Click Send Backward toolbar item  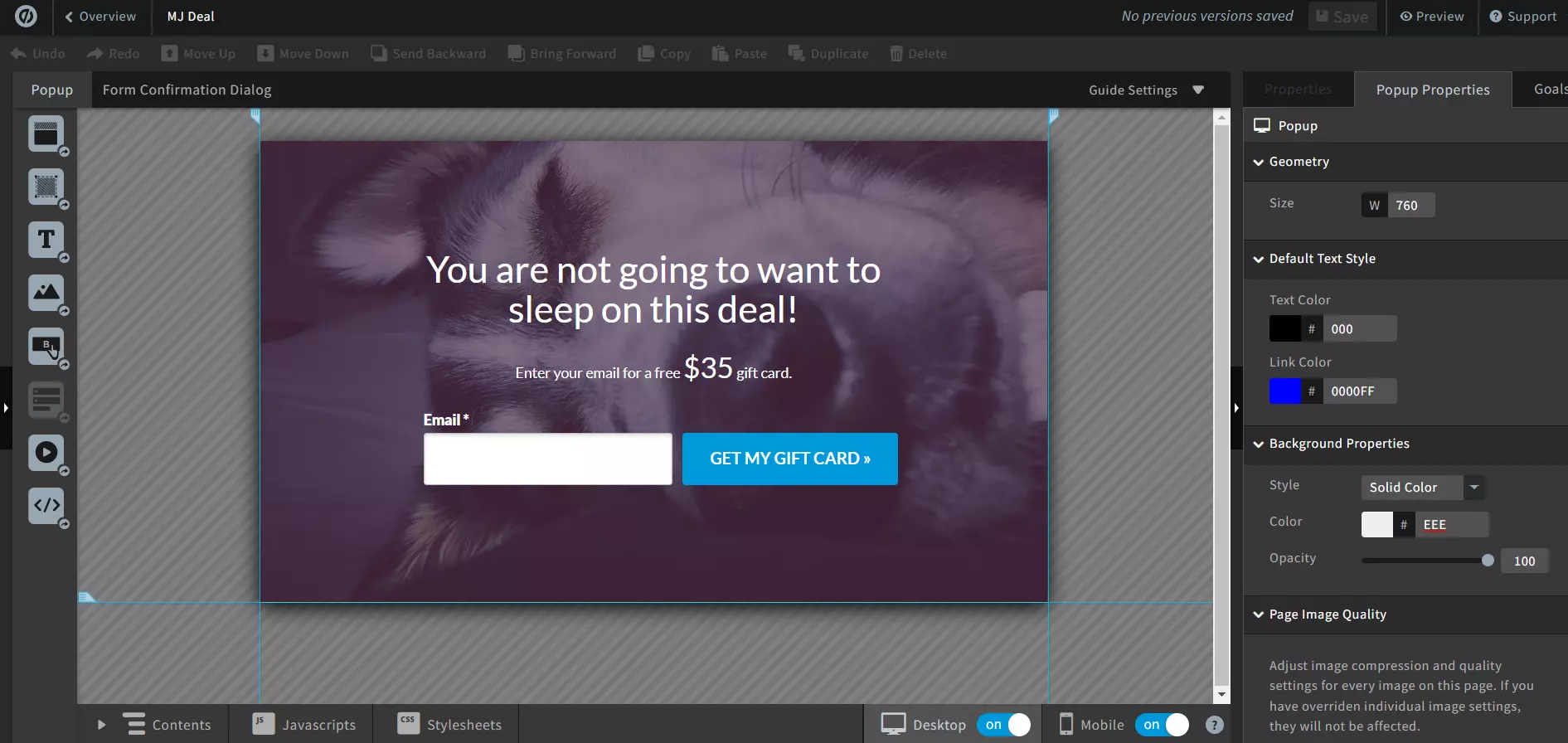pos(429,54)
